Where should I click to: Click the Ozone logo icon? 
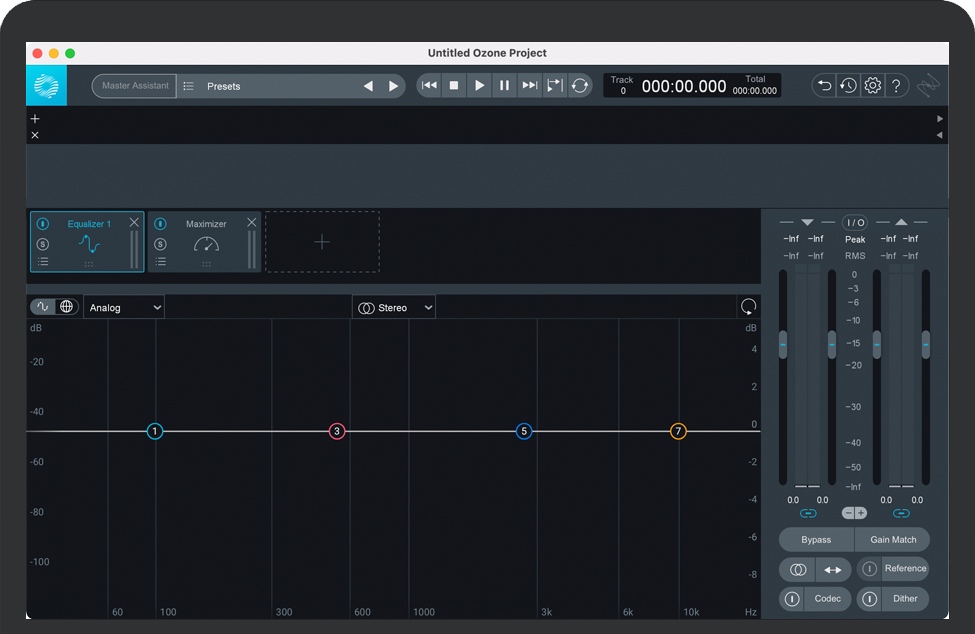pos(46,86)
